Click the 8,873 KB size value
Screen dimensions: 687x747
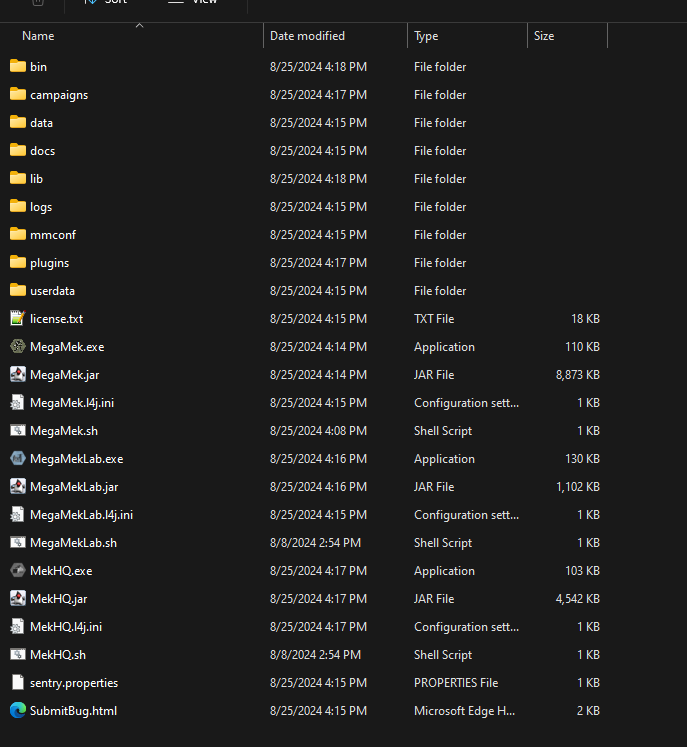(577, 375)
